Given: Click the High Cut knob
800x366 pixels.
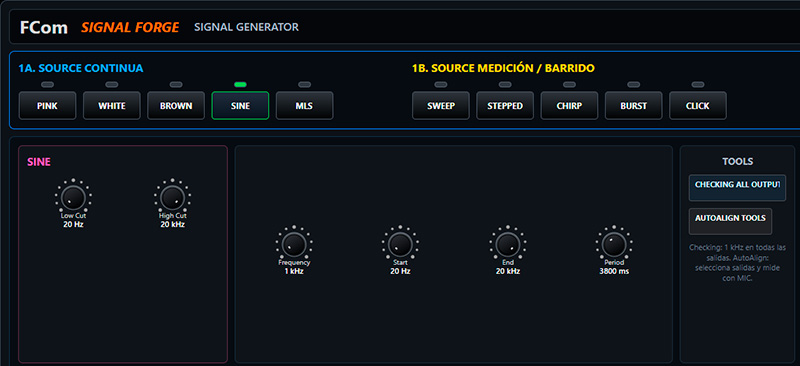Looking at the screenshot, I should 172,198.
